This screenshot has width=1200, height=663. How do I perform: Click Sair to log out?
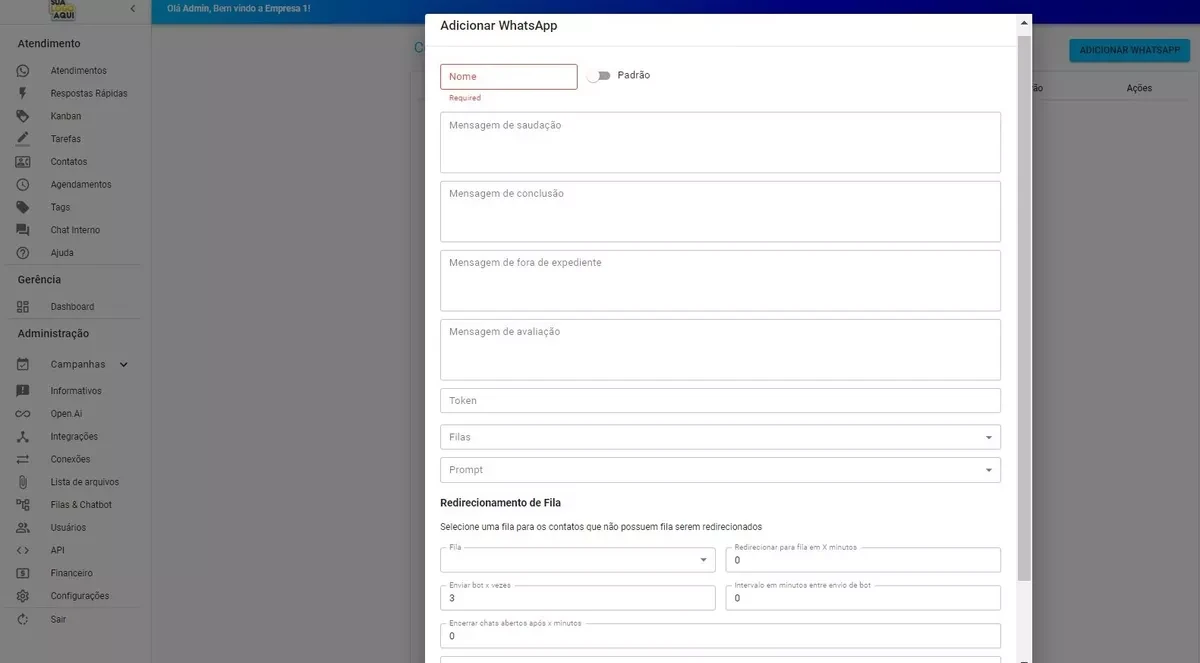pos(58,618)
